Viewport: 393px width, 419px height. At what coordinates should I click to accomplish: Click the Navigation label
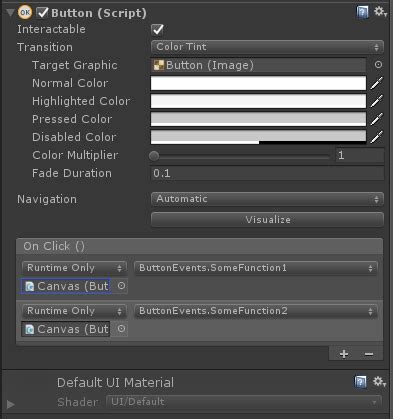click(47, 199)
